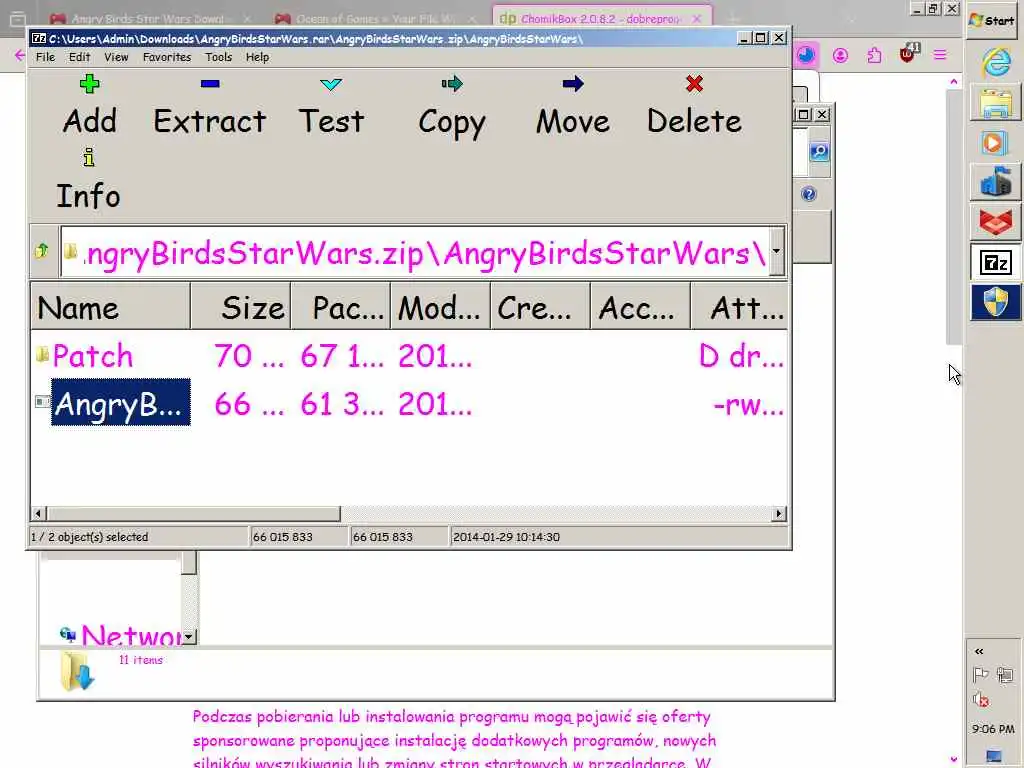Open the browser extensions puzzle icon
This screenshot has height=768, width=1024.
[x=874, y=56]
